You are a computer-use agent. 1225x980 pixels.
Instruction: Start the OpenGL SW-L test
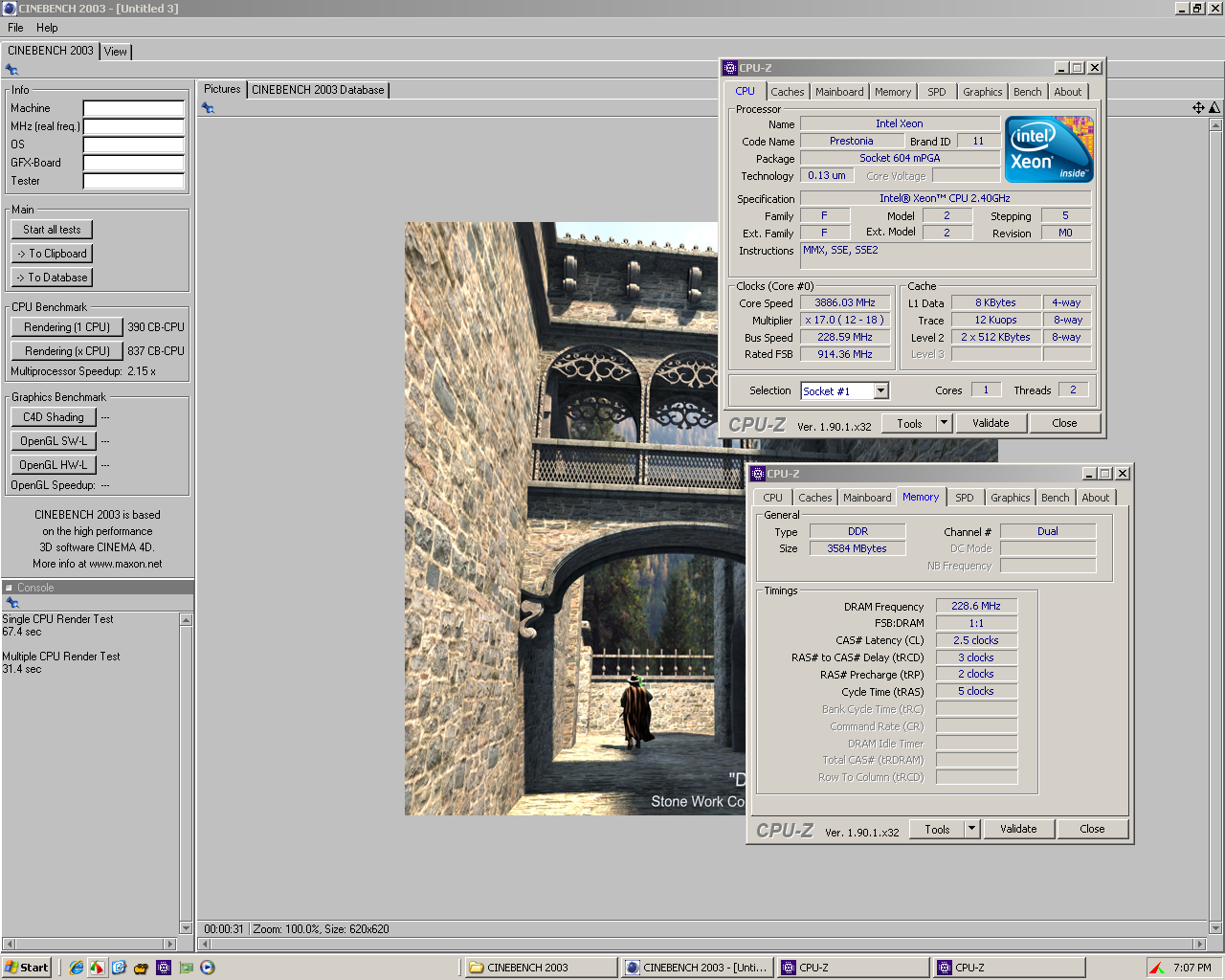coord(54,441)
